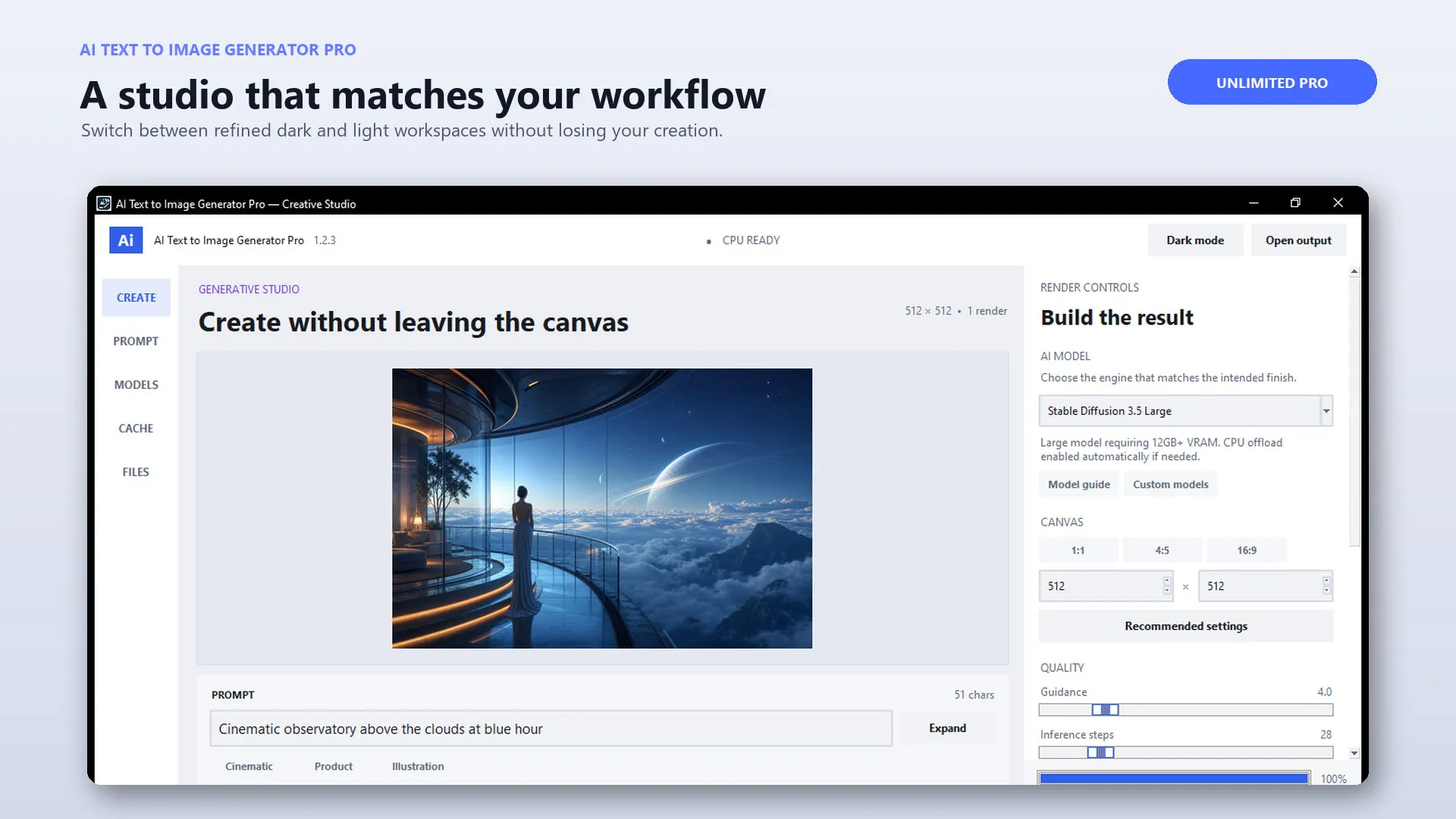The width and height of the screenshot is (1456, 819).
Task: Restore down the Creative Studio window
Action: pyautogui.click(x=1295, y=202)
